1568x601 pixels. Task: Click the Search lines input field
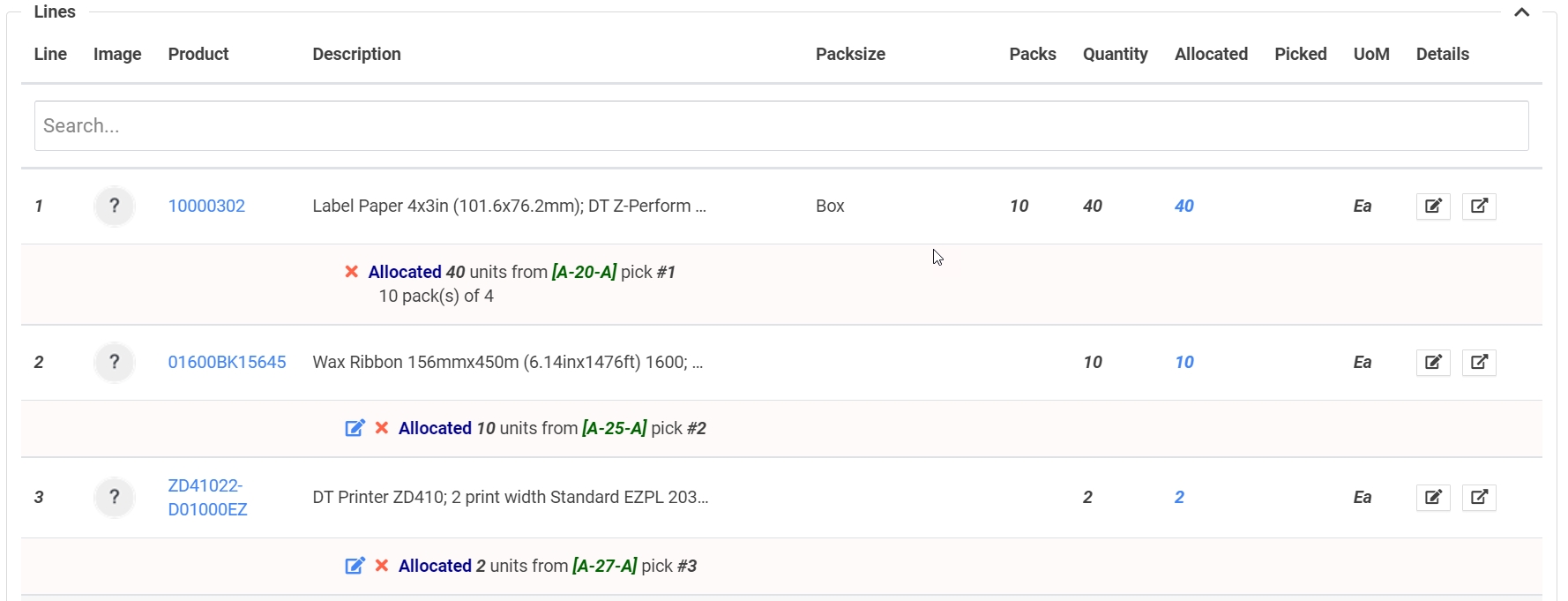tap(780, 126)
